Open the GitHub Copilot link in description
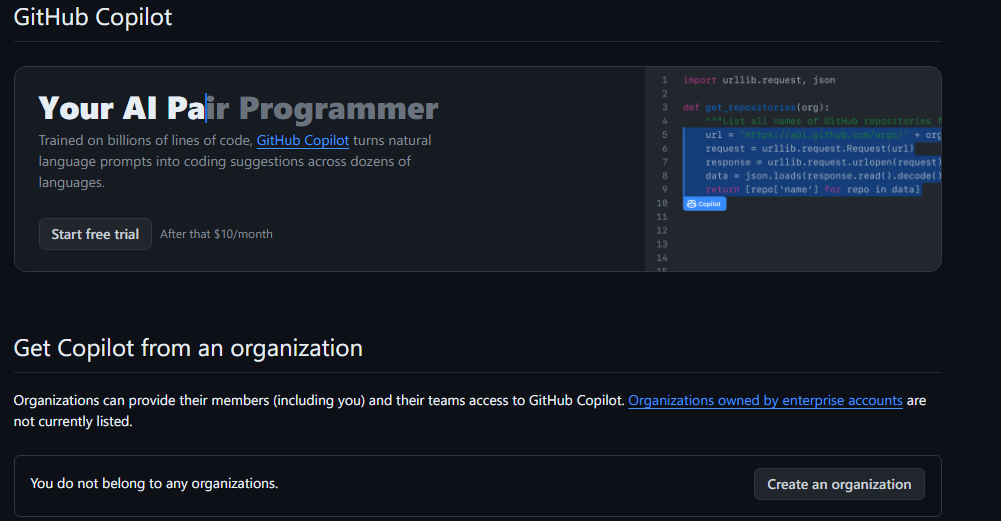This screenshot has height=521, width=1001. point(303,140)
